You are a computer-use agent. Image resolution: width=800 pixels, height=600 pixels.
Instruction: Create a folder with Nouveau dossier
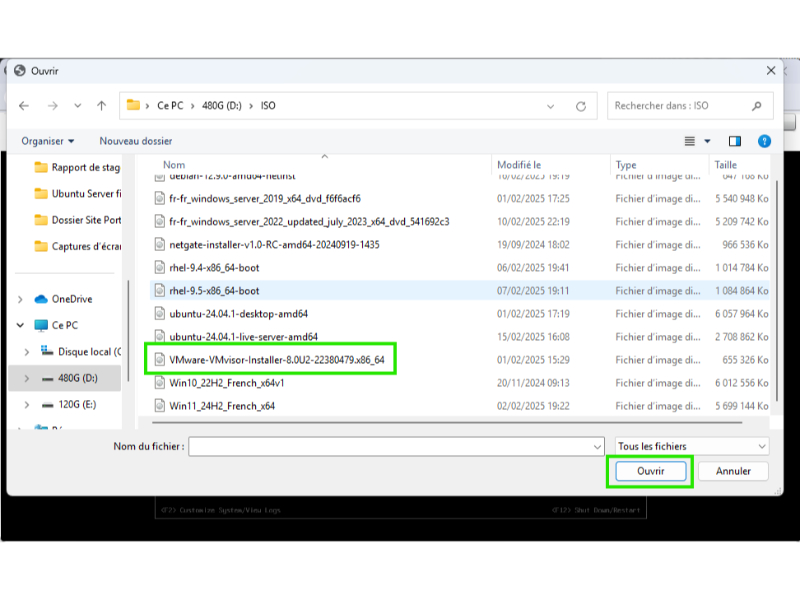coord(136,141)
